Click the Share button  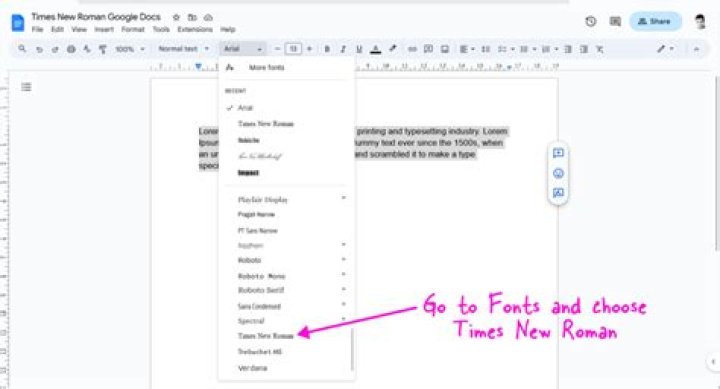[x=655, y=21]
